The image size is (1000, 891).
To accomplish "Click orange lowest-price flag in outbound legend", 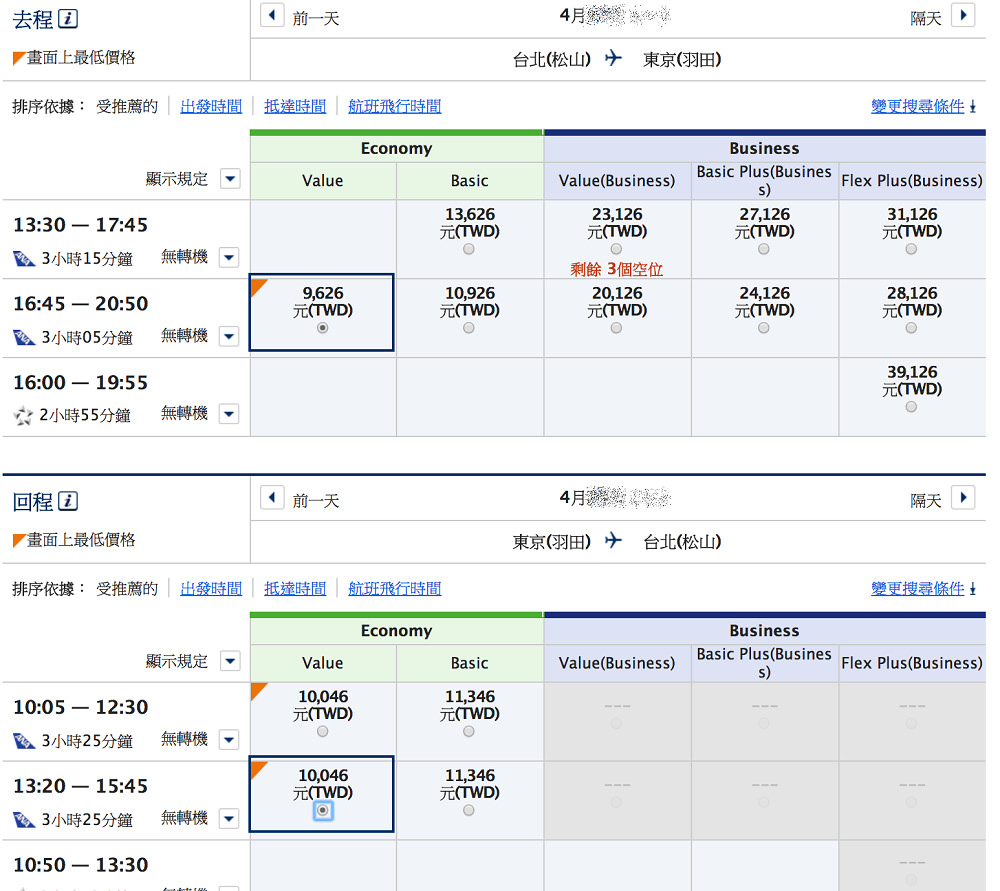I will point(19,58).
